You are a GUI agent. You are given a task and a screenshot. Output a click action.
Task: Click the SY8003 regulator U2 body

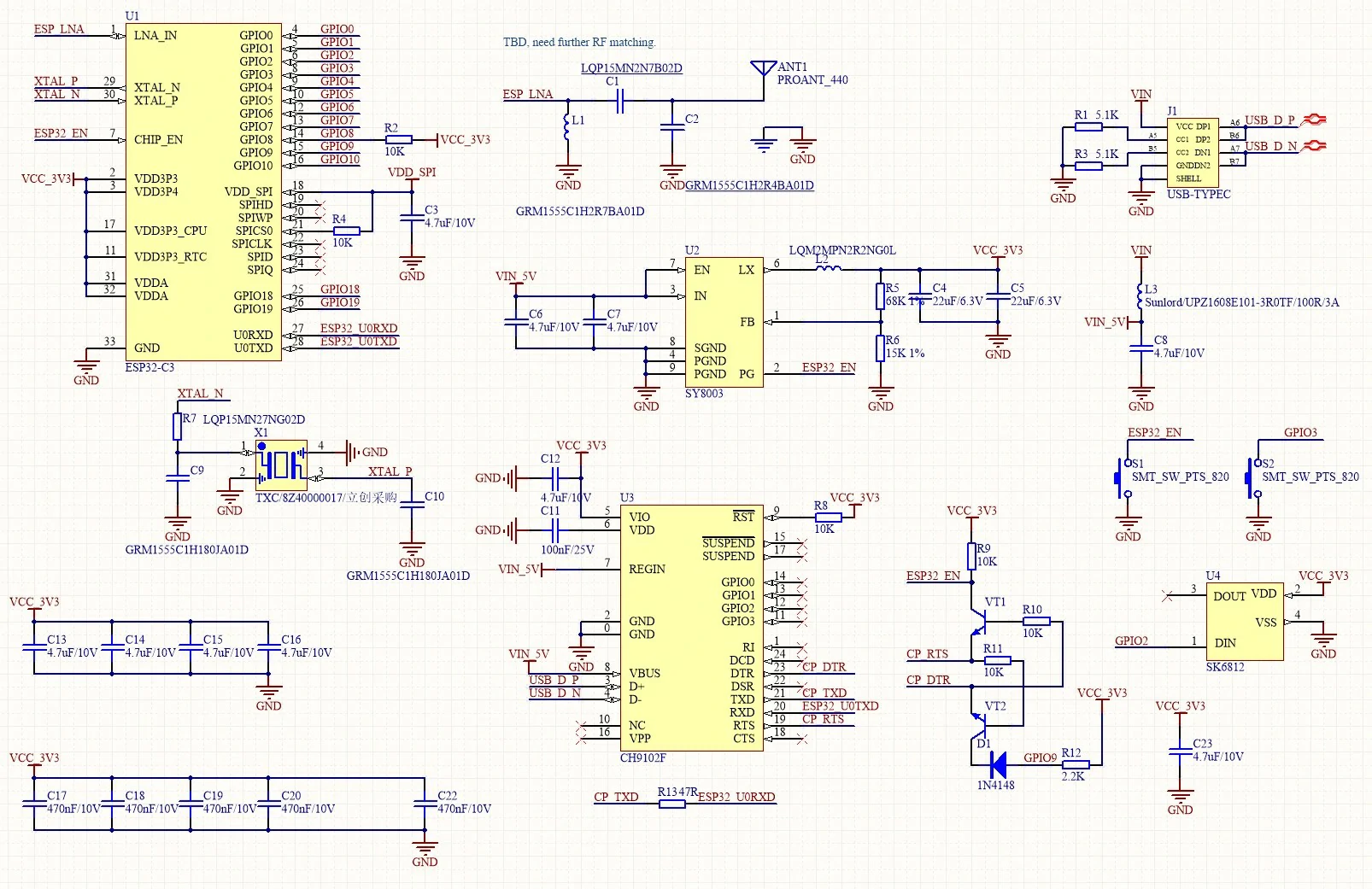pos(724,323)
